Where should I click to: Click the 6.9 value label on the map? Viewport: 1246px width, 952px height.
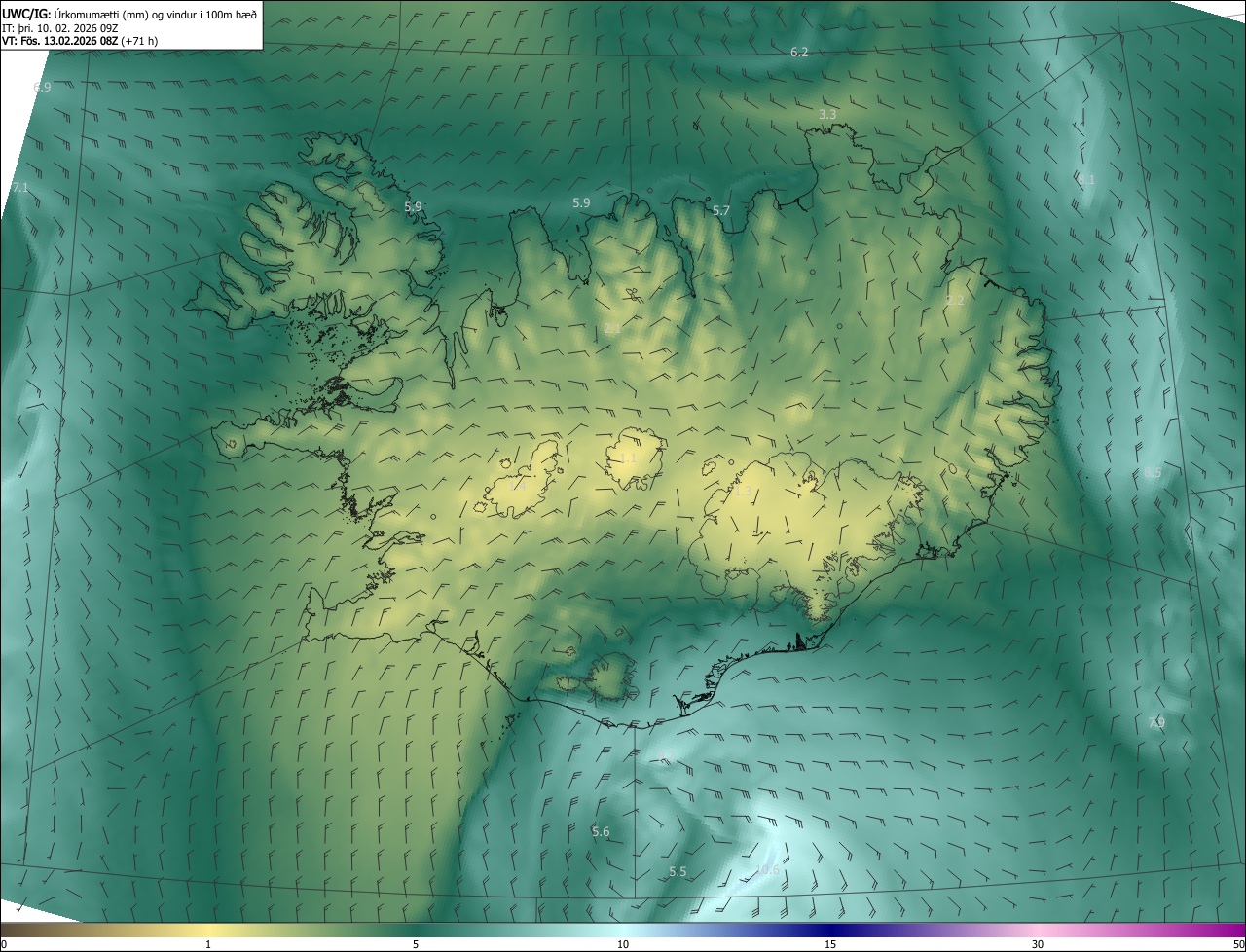coord(42,88)
